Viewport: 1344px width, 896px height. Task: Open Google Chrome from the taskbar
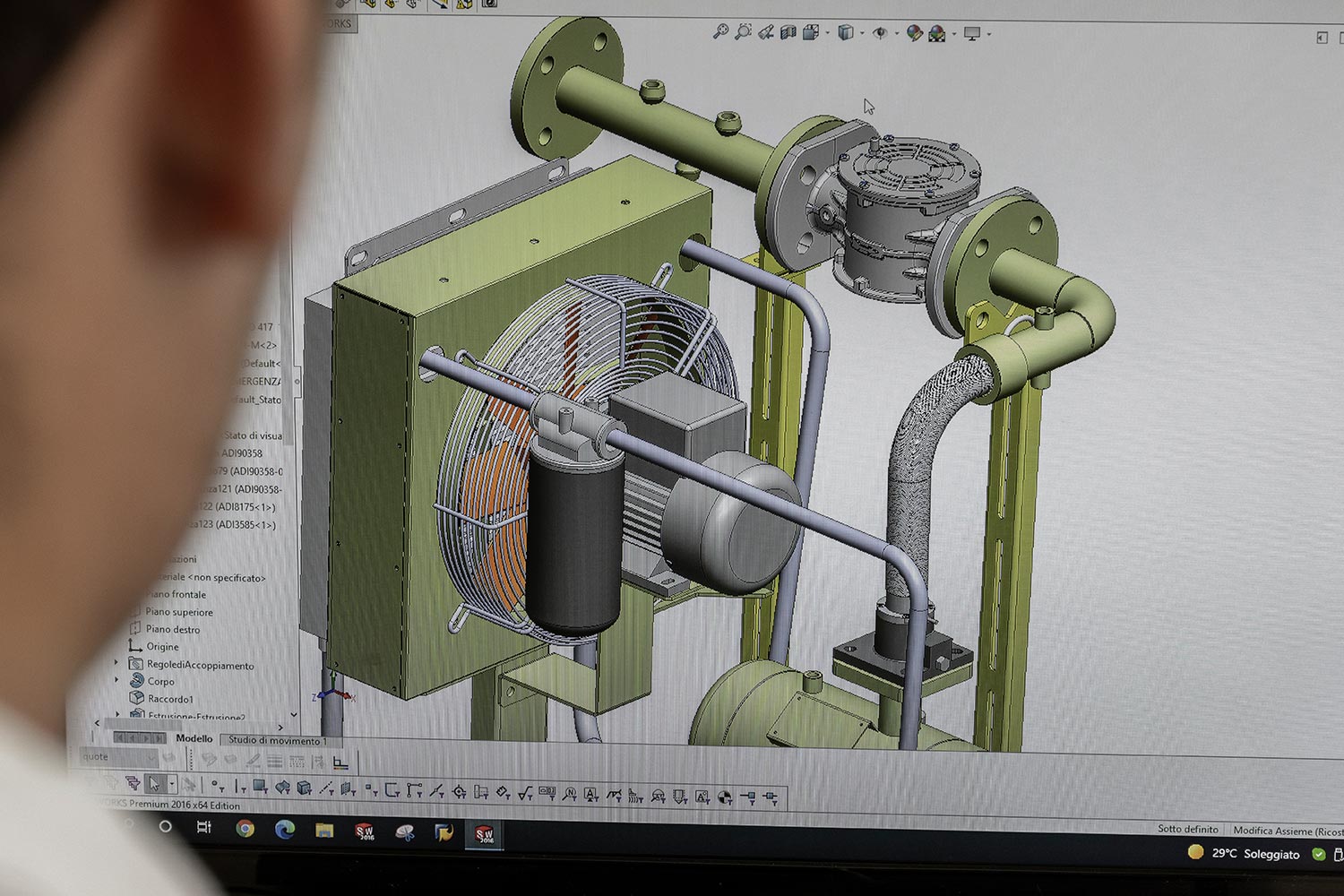click(x=245, y=829)
